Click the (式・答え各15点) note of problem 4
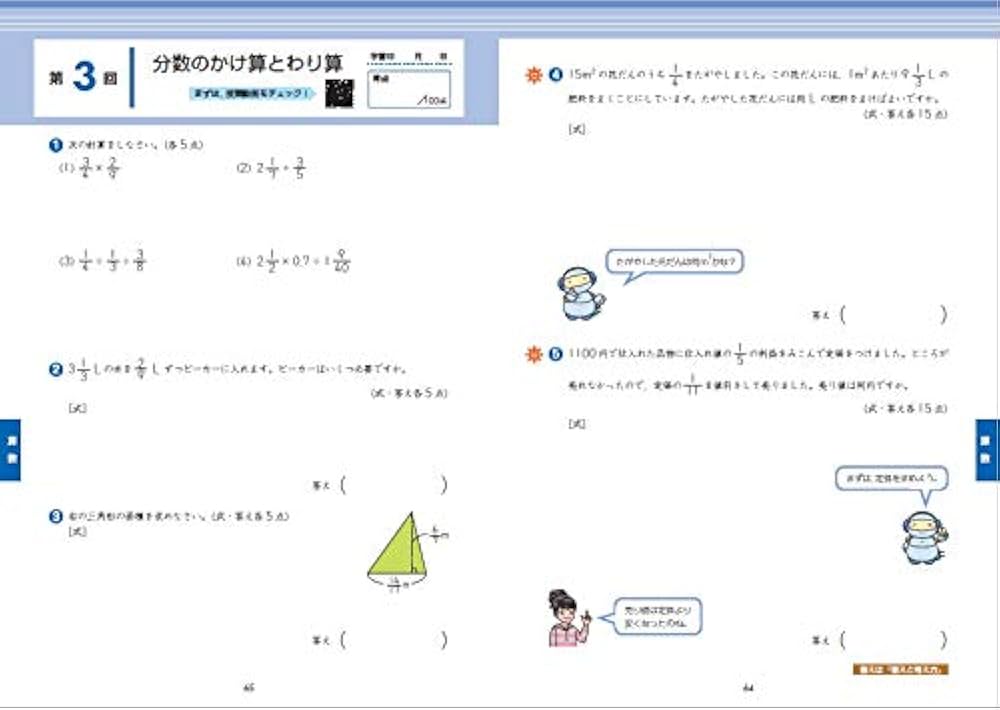 point(906,114)
